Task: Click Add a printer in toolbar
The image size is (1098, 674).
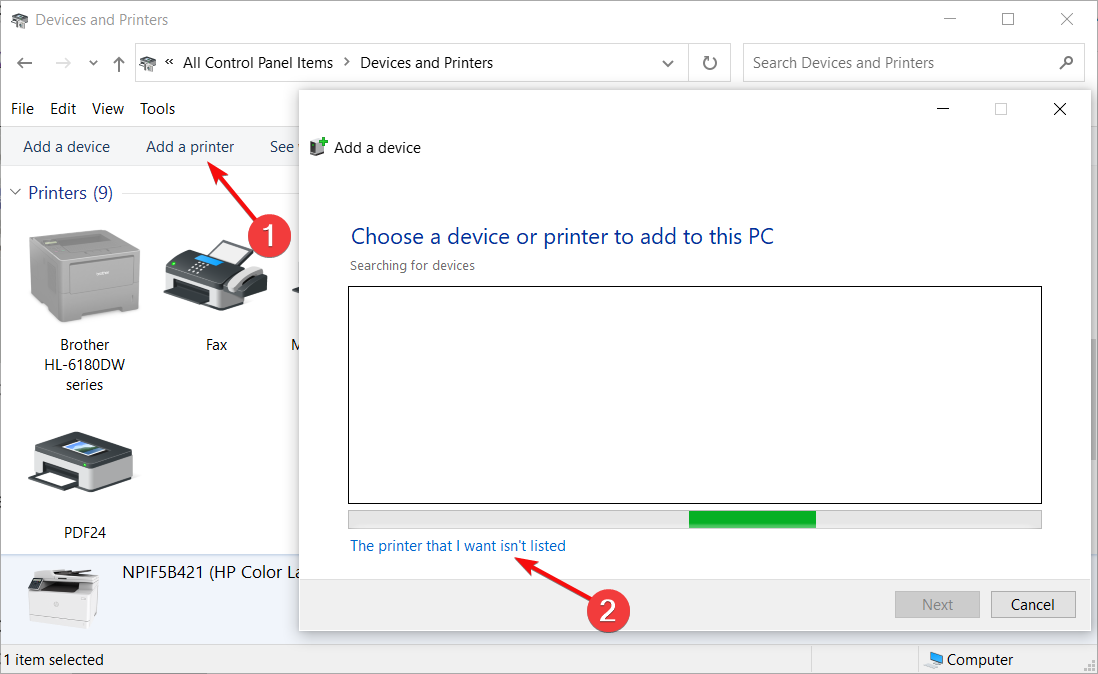Action: pos(190,147)
